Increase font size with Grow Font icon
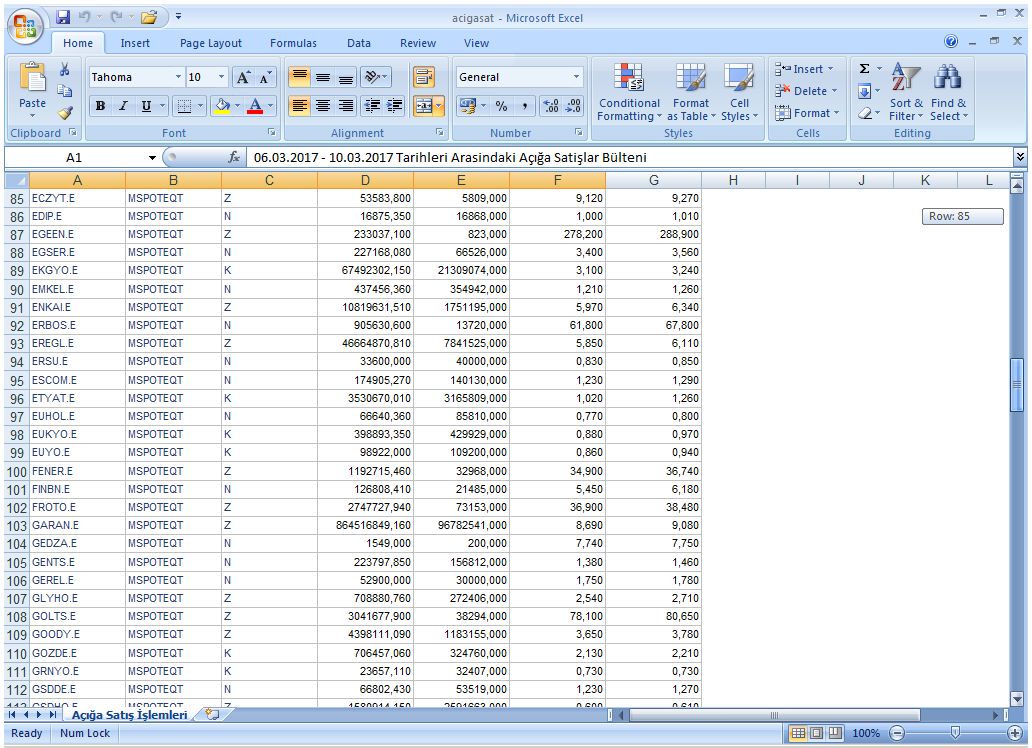1032x748 pixels. pos(243,77)
